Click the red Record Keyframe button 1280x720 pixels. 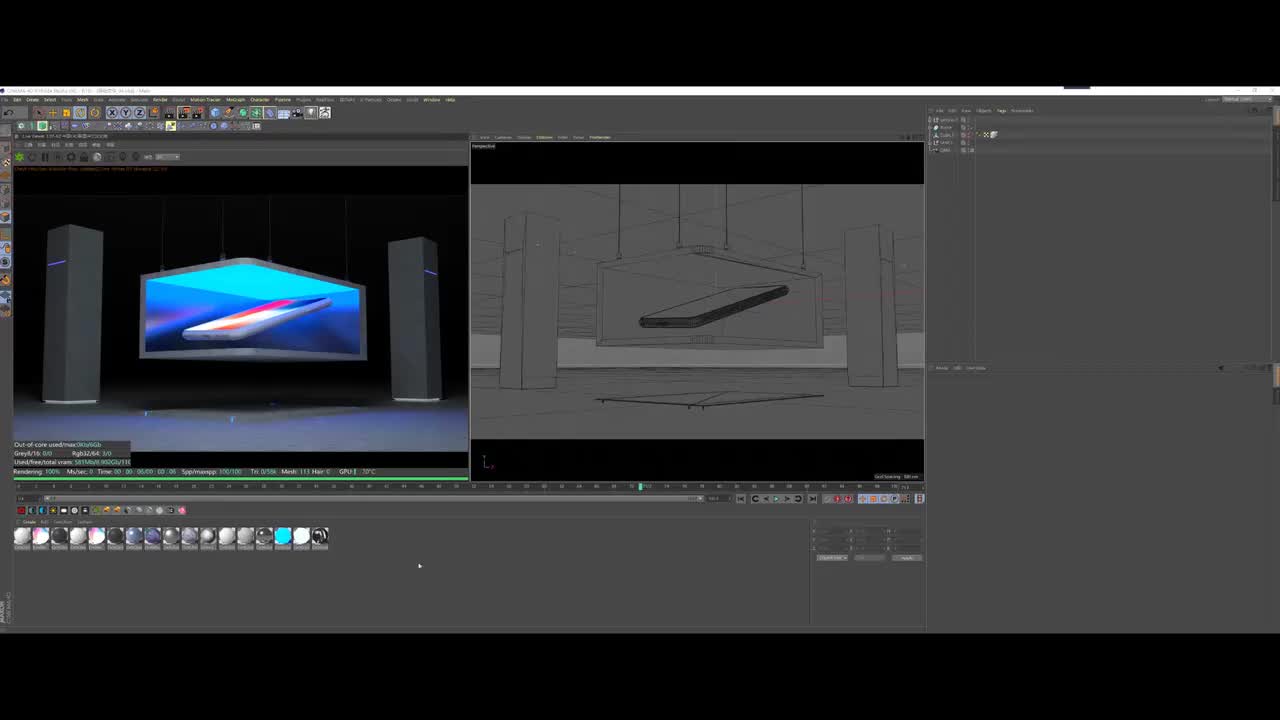point(838,499)
